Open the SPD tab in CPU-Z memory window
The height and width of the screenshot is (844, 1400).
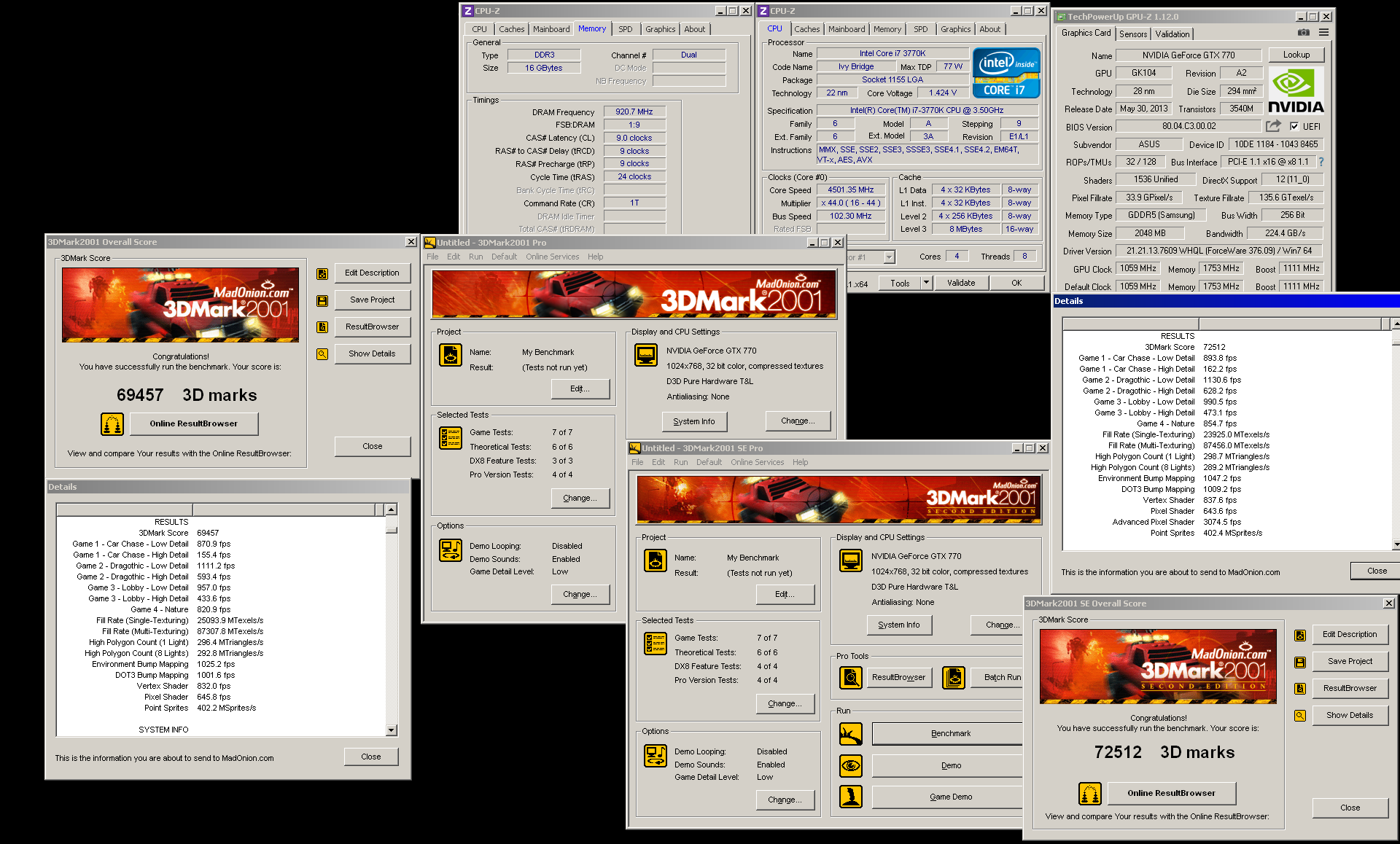[x=626, y=29]
